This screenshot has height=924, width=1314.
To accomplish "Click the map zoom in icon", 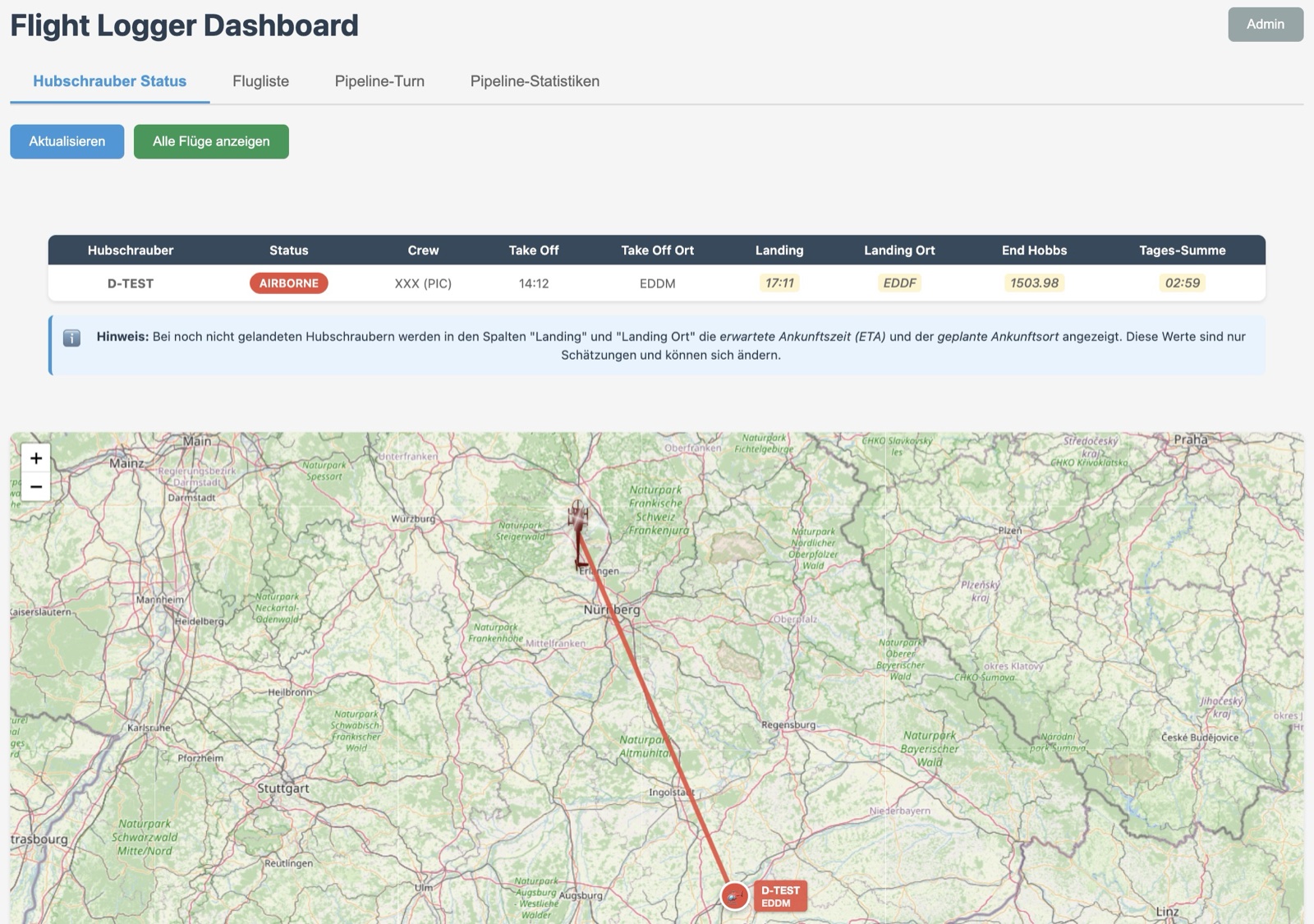I will click(x=35, y=457).
